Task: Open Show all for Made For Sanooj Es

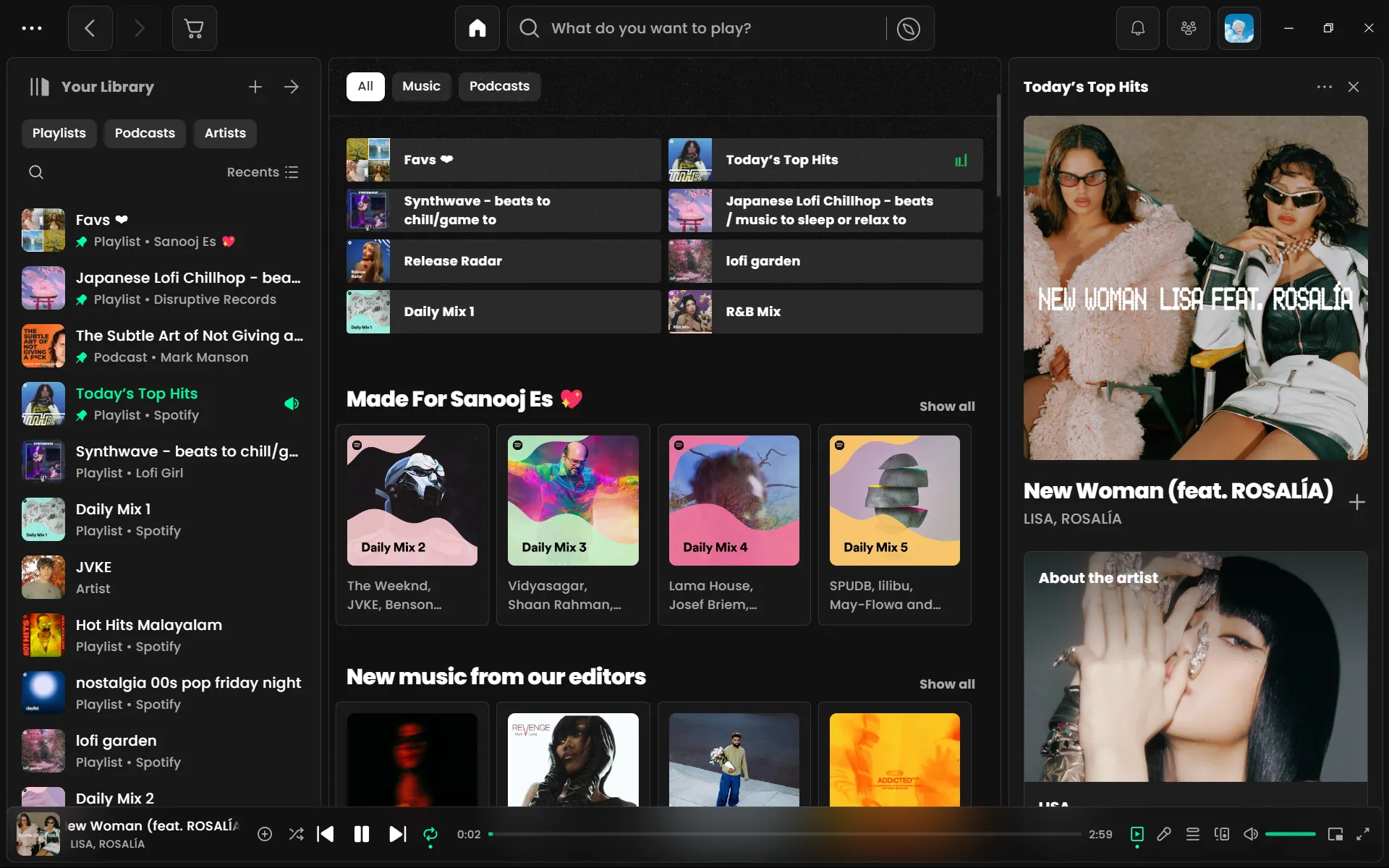Action: 947,406
